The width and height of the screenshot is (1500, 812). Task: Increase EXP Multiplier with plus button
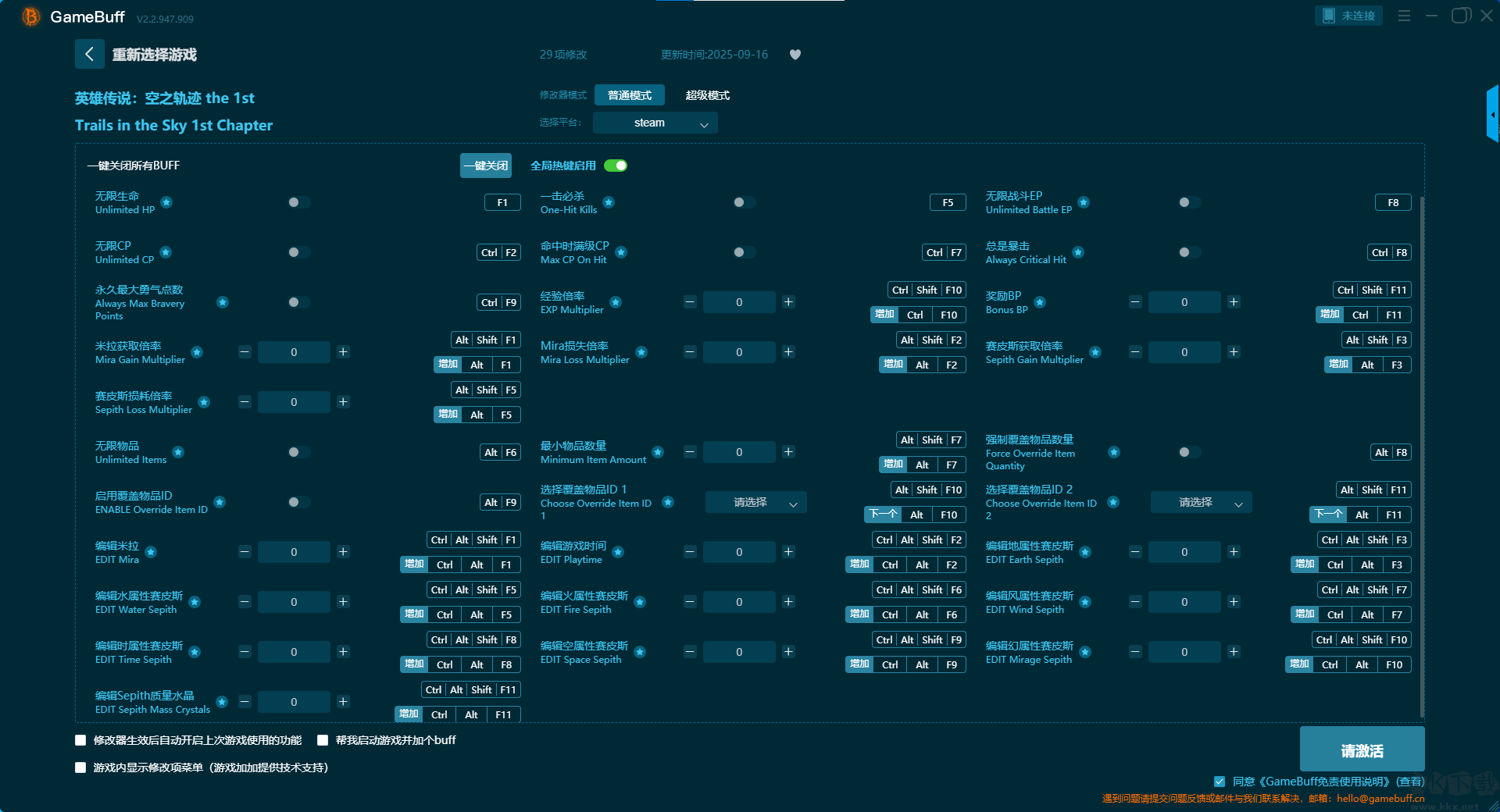pos(788,302)
